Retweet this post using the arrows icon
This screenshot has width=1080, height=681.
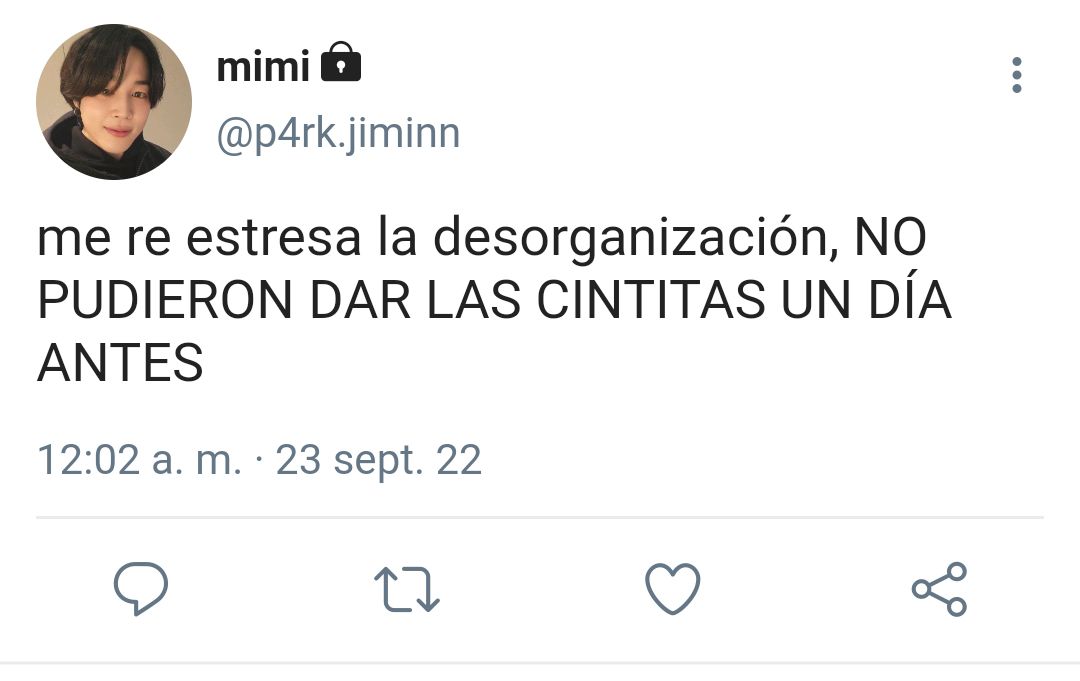[406, 589]
